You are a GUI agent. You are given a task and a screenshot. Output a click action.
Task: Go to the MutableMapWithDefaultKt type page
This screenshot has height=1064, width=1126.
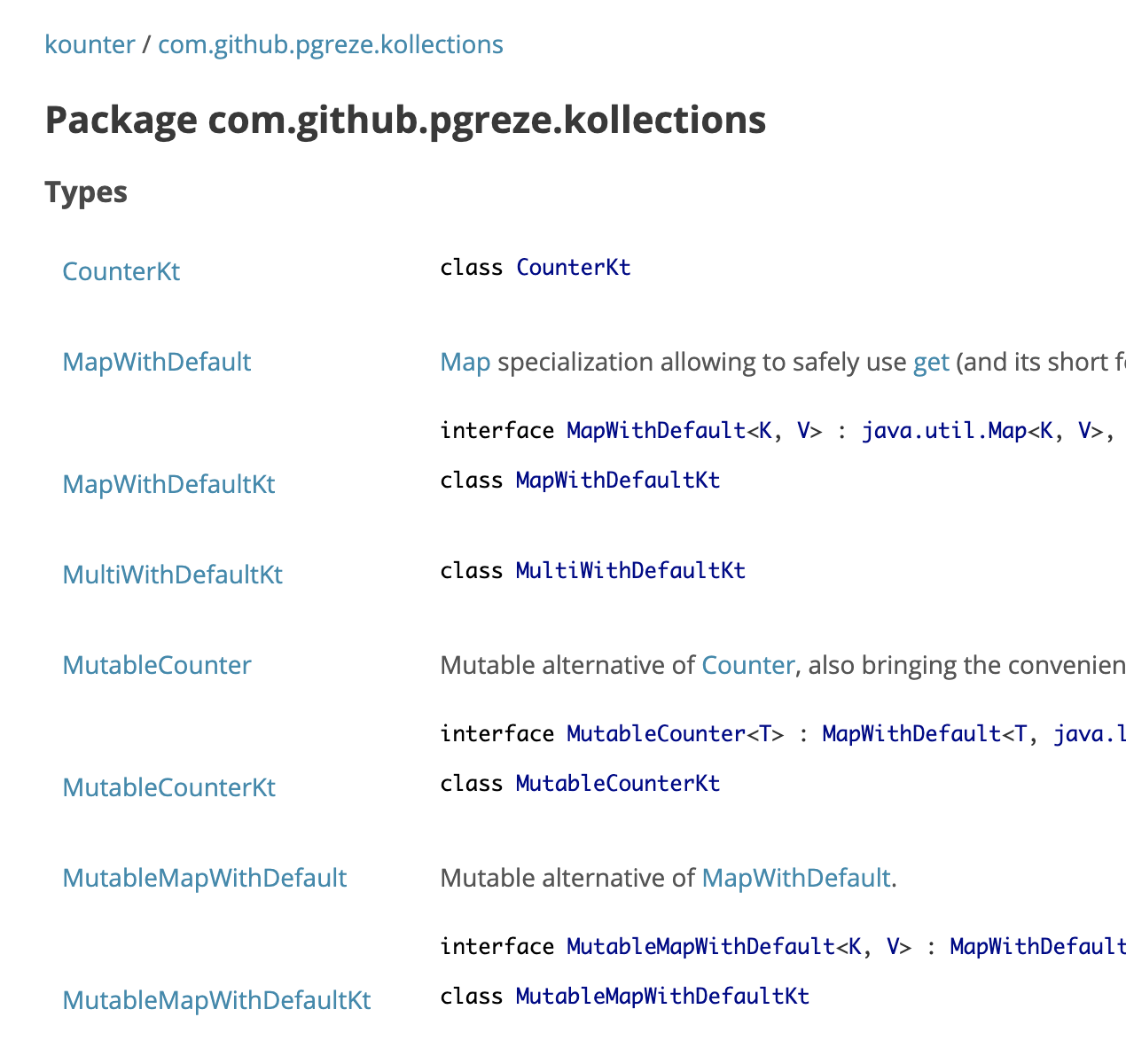pos(216,1000)
